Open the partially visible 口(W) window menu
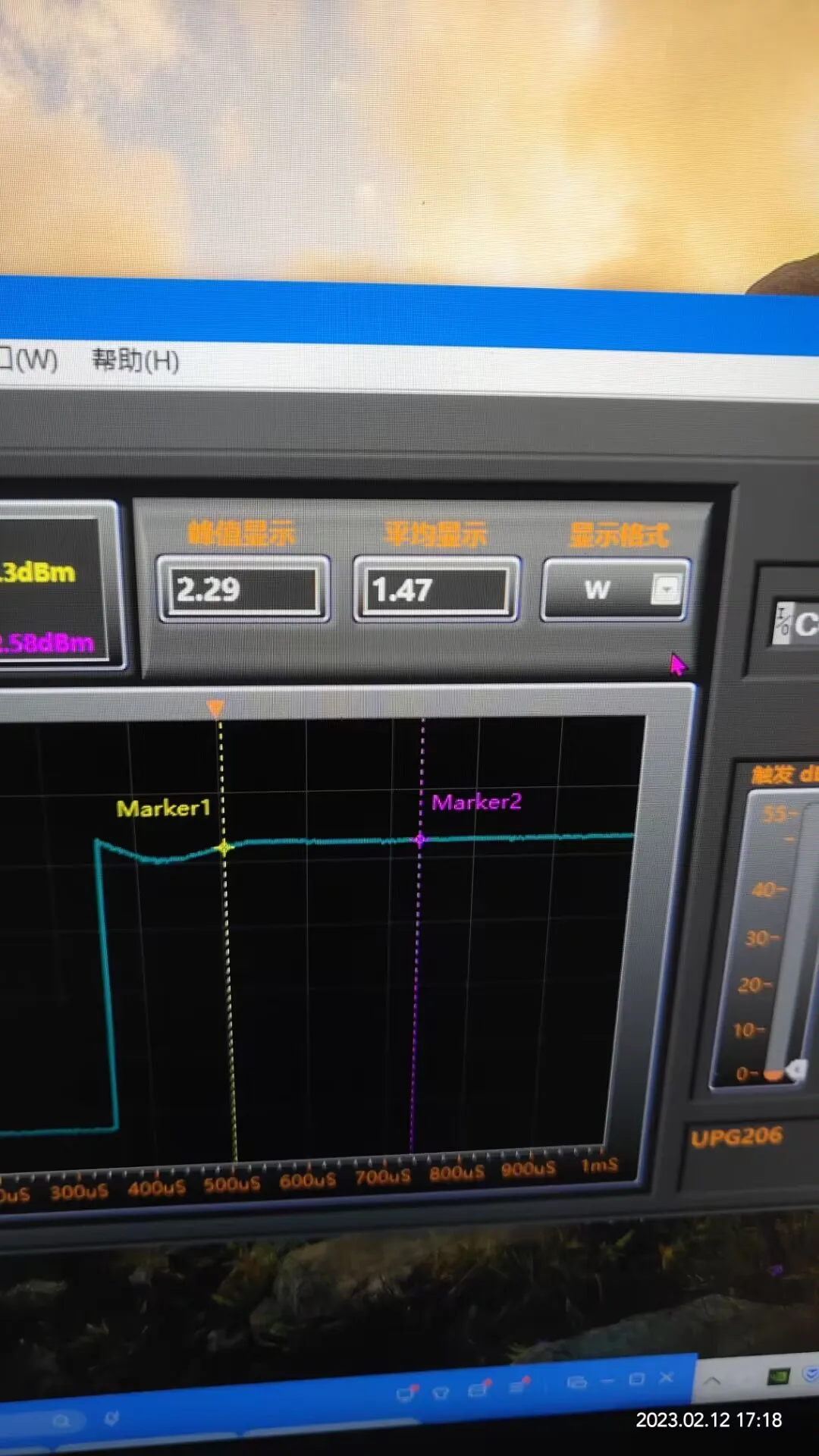 coord(29,359)
